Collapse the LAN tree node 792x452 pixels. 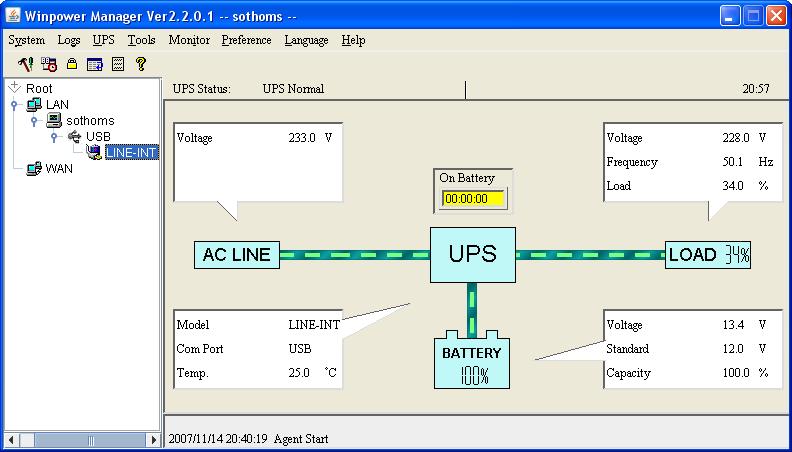(15, 104)
